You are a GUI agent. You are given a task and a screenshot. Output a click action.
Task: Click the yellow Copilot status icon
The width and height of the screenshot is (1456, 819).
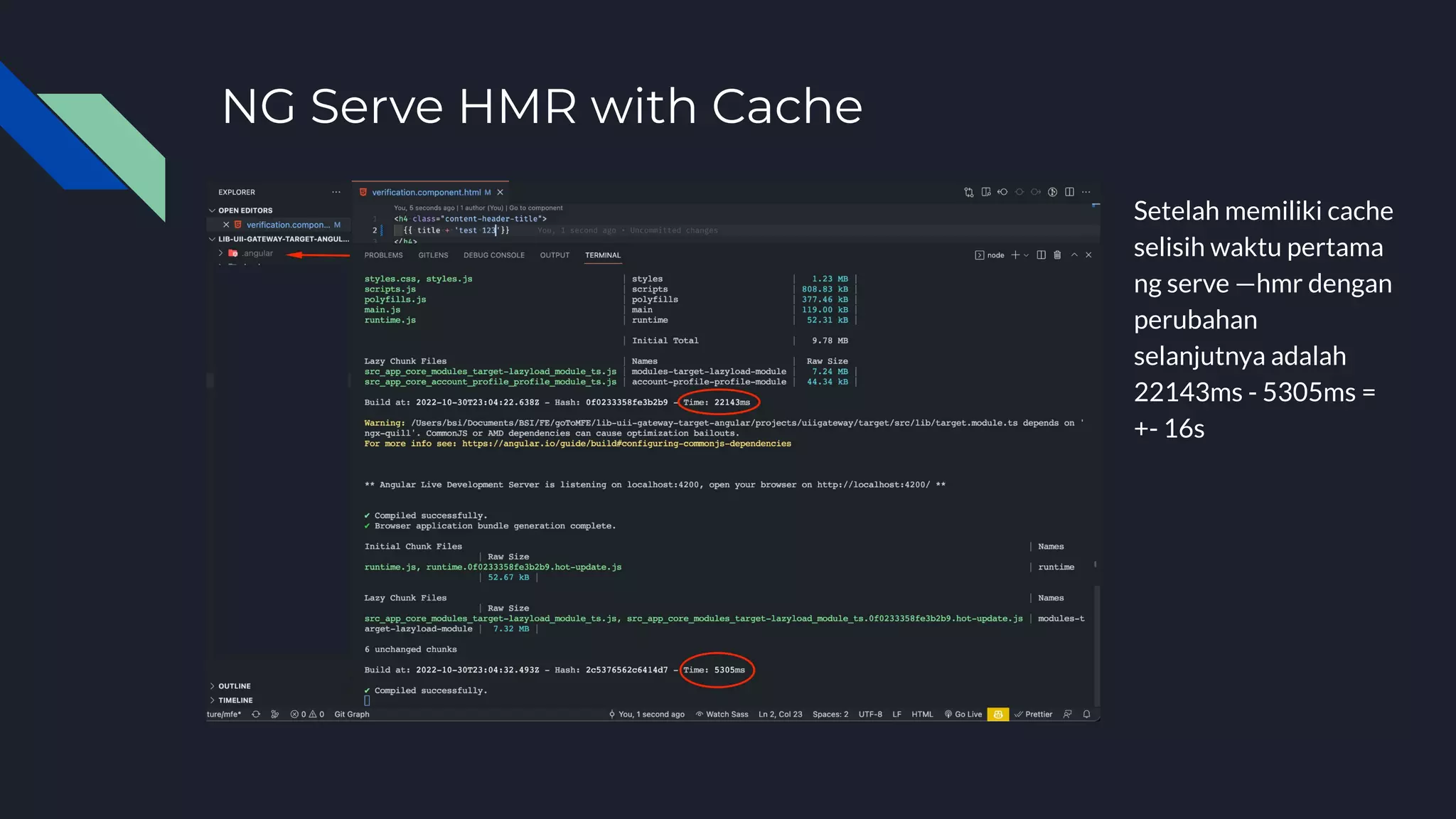point(998,714)
